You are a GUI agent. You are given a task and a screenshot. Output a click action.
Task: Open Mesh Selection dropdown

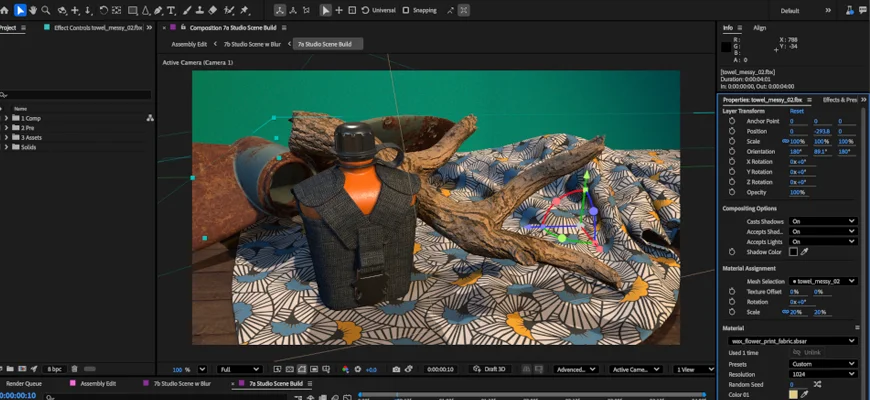[x=823, y=281]
